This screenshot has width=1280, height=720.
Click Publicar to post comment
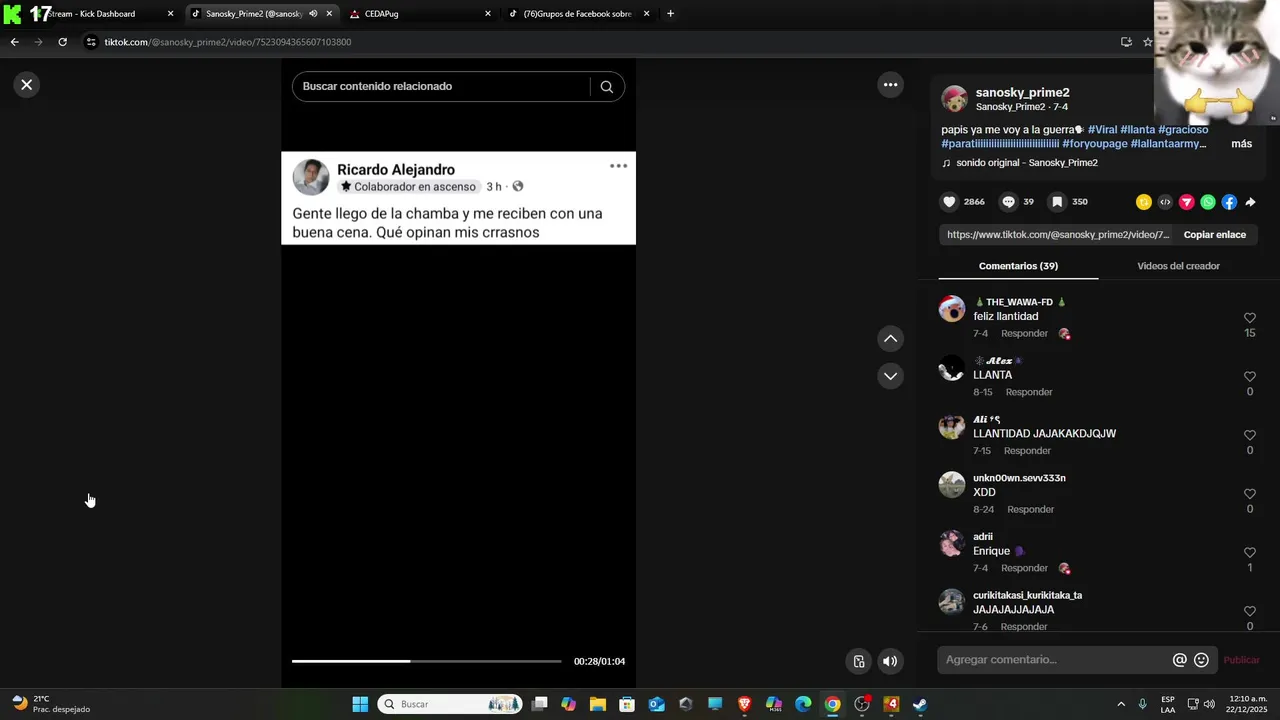coord(1241,660)
